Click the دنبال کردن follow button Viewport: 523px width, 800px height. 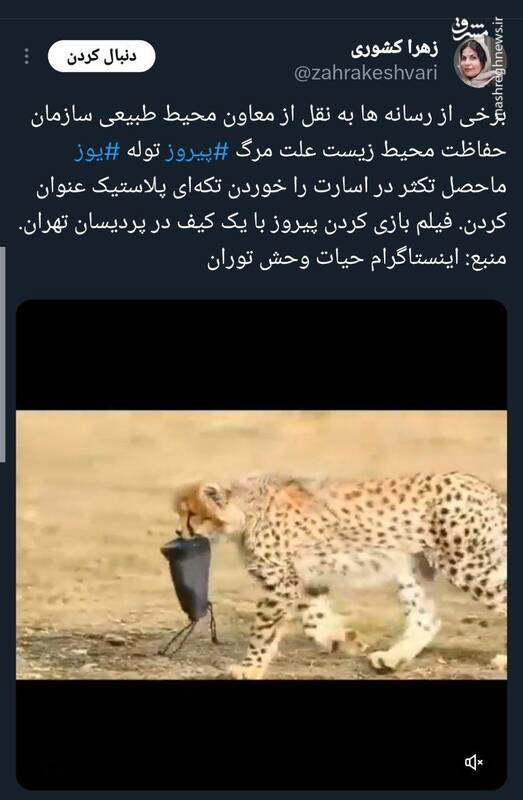(102, 56)
